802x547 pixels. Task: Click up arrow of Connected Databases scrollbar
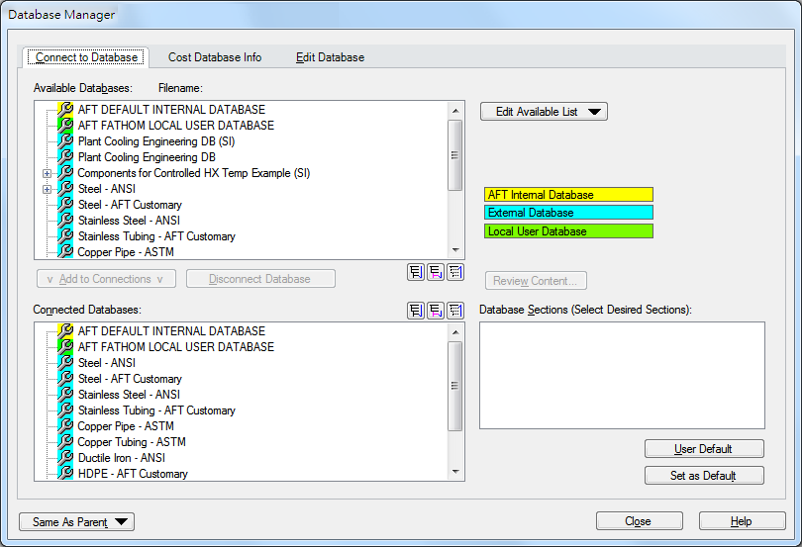click(455, 332)
